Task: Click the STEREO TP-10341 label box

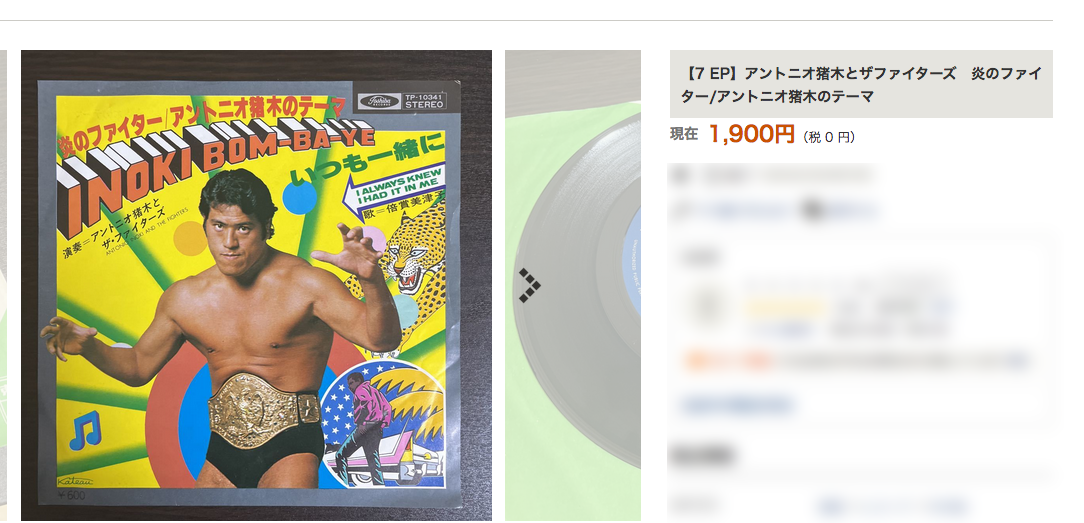Action: tap(425, 102)
